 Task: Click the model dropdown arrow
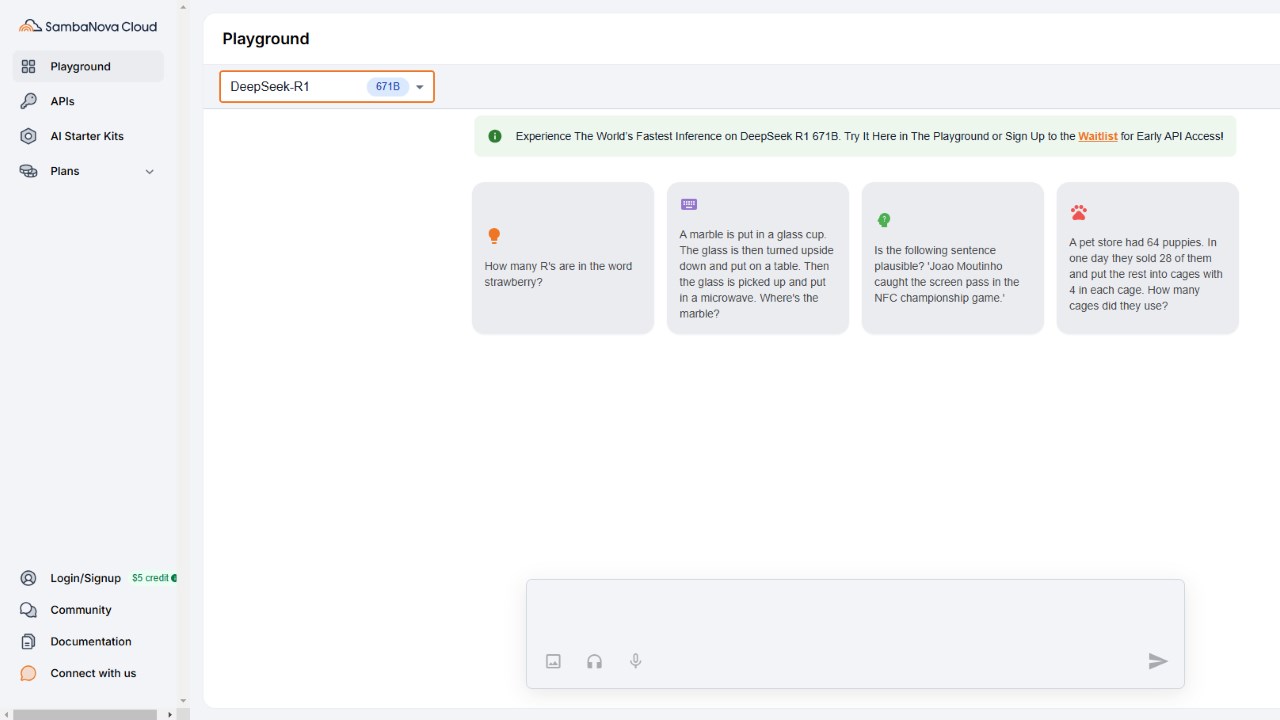point(420,87)
